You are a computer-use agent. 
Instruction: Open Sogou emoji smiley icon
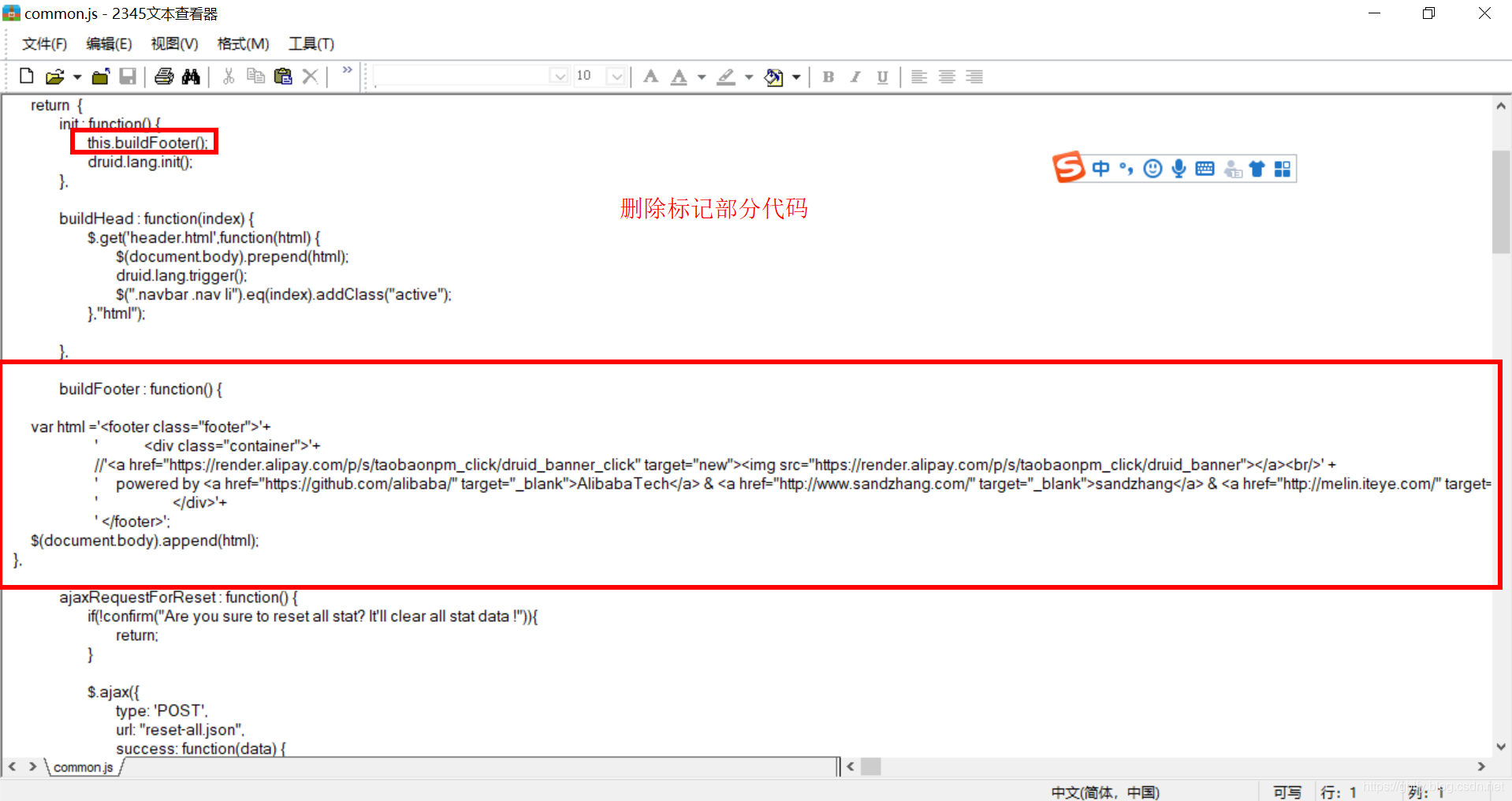pos(1153,168)
